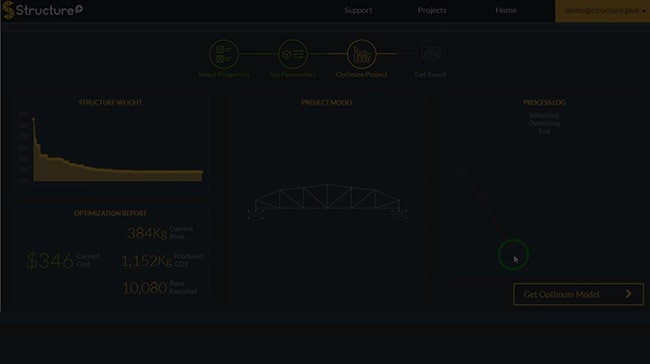650x364 pixels.
Task: Click the 384Kg current steel value
Action: 147,233
